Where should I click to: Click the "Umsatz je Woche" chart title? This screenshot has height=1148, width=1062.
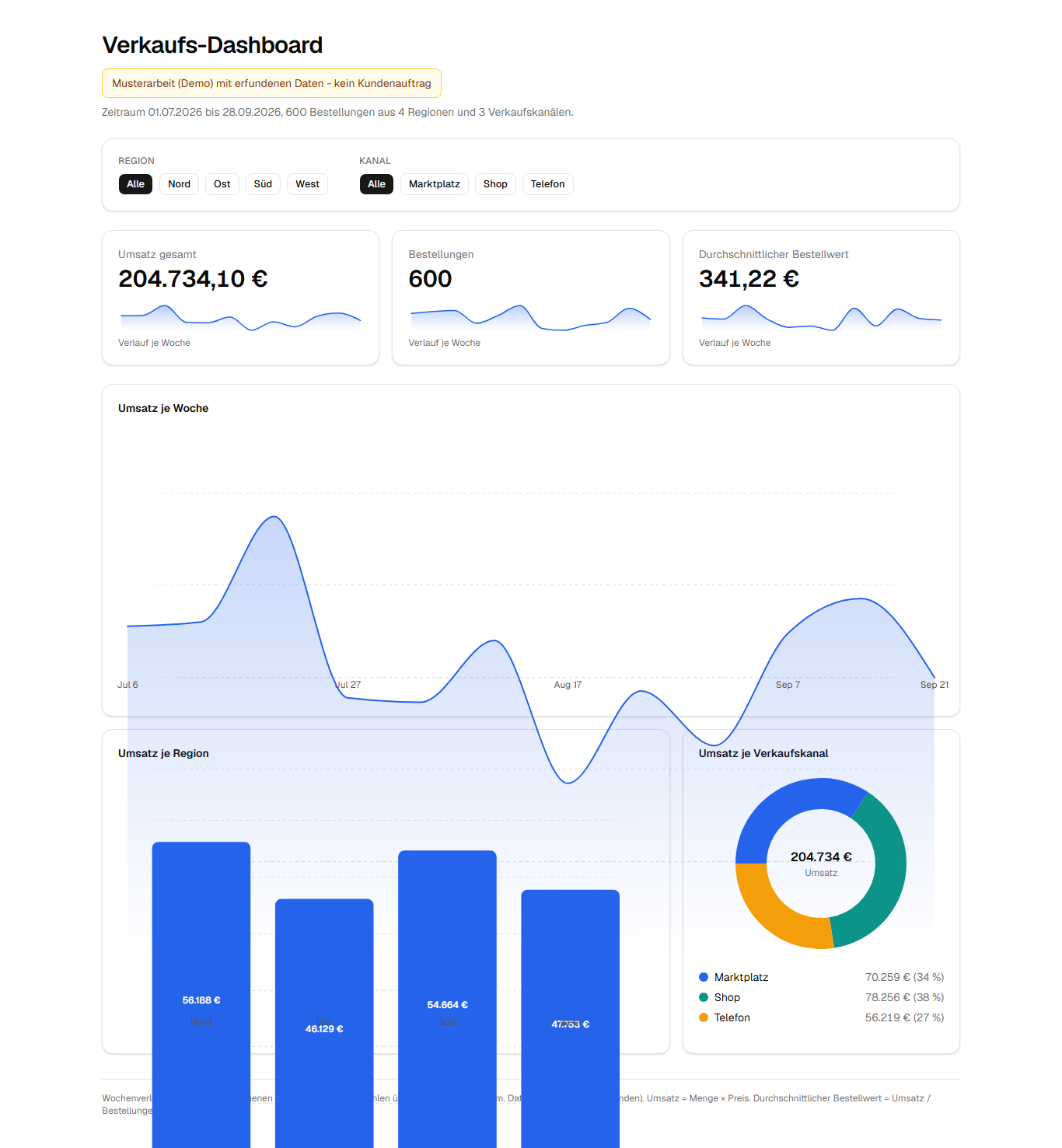pyautogui.click(x=163, y=408)
